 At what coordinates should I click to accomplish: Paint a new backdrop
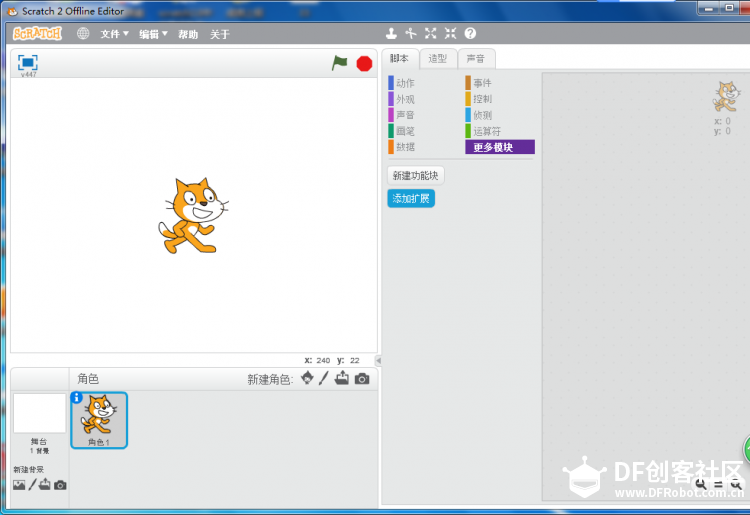pyautogui.click(x=32, y=485)
